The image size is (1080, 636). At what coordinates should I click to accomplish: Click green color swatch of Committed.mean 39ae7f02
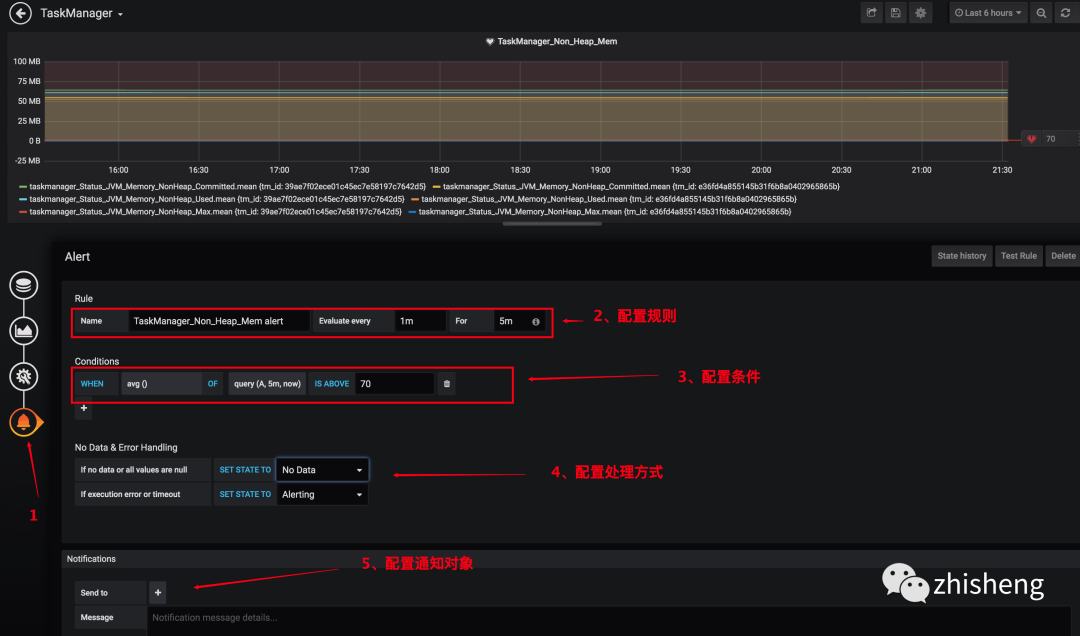23,187
